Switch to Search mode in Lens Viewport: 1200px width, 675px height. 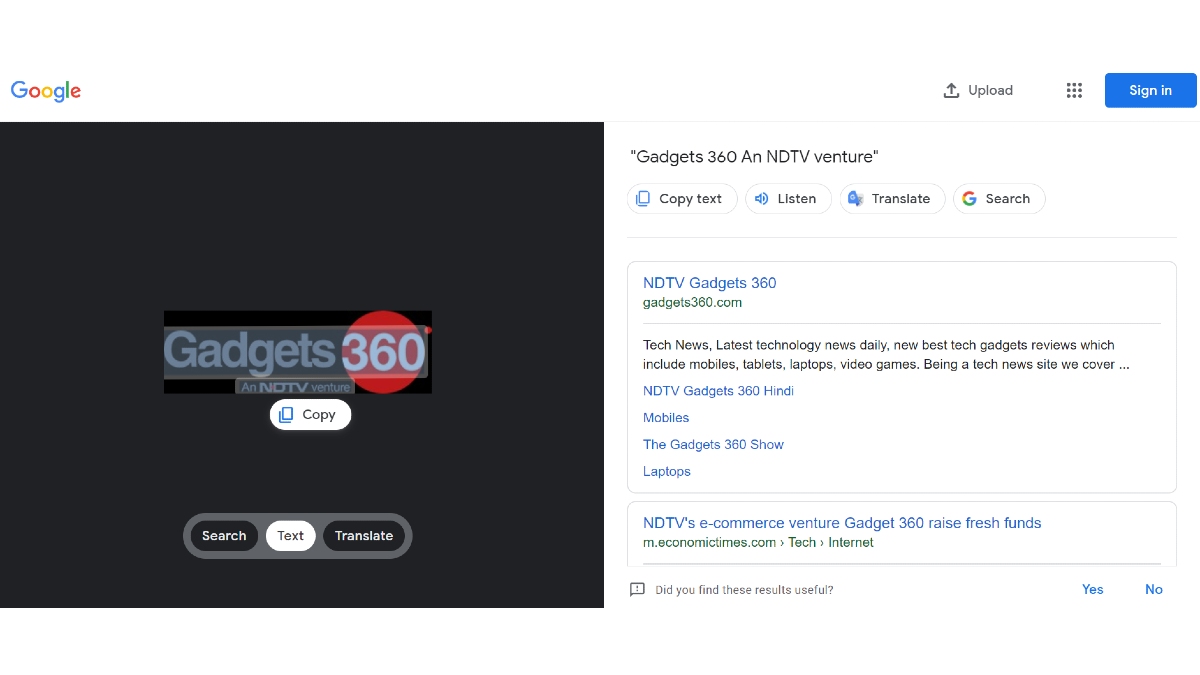(x=224, y=535)
